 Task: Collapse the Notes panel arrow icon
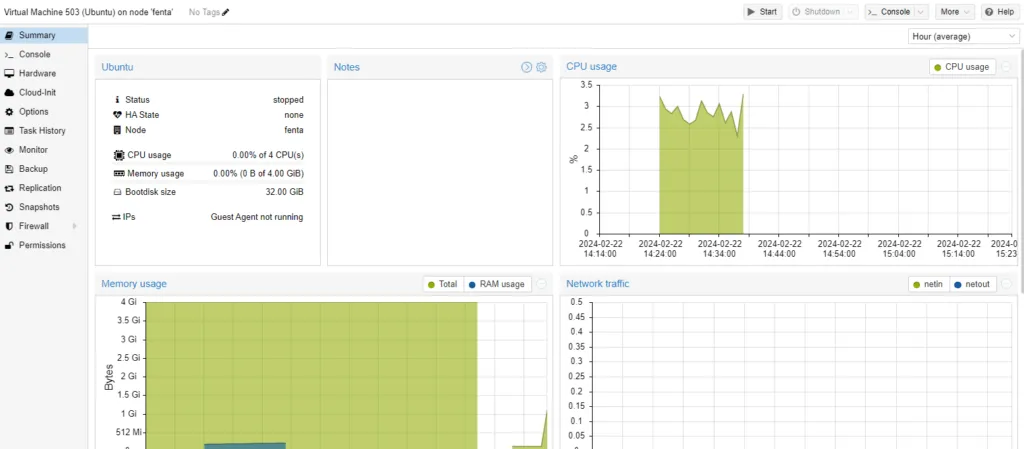526,67
